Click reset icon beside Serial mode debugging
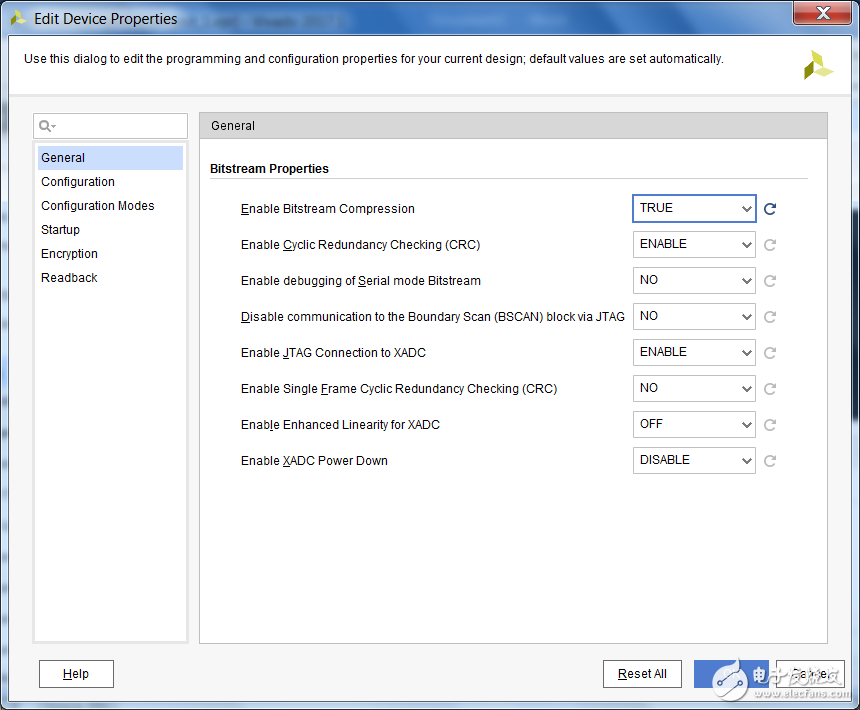The width and height of the screenshot is (860, 710). coord(770,281)
